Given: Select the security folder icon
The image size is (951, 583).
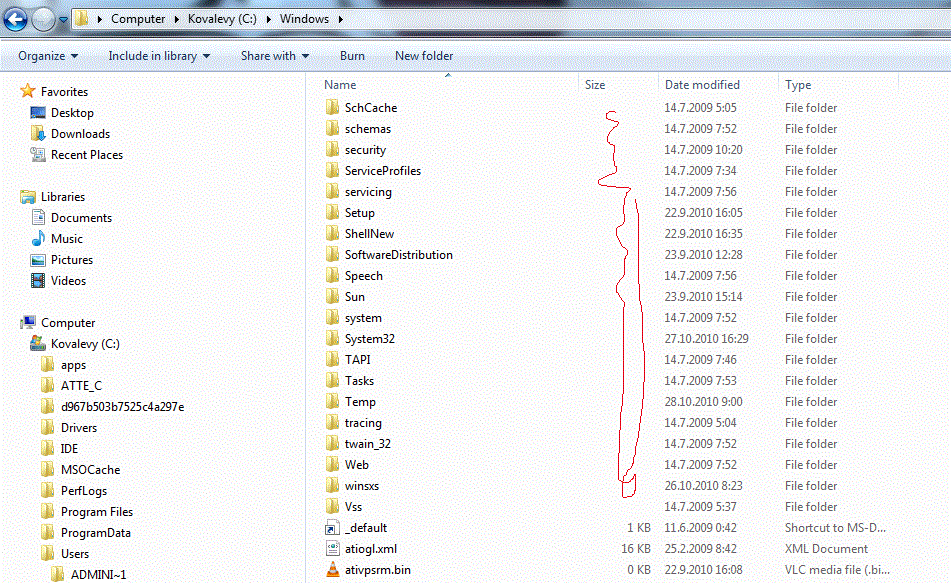Looking at the screenshot, I should (332, 149).
